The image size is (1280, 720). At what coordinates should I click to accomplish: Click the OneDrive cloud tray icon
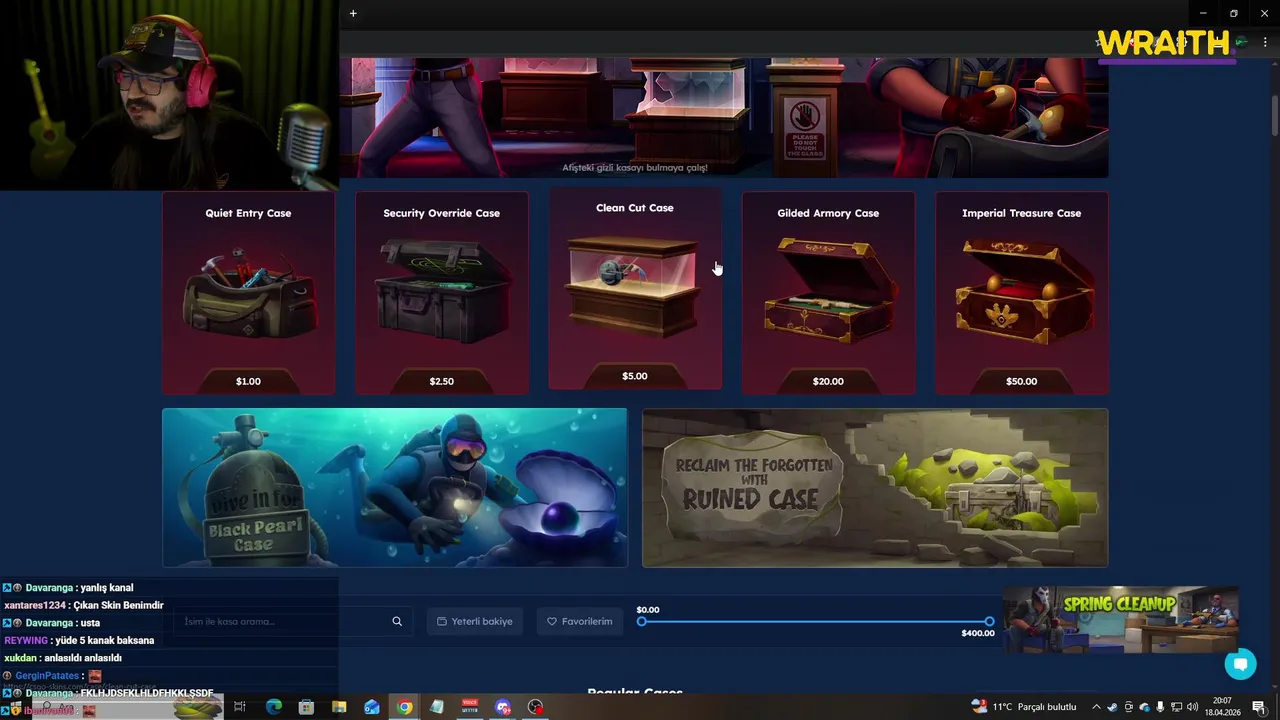coord(1144,707)
